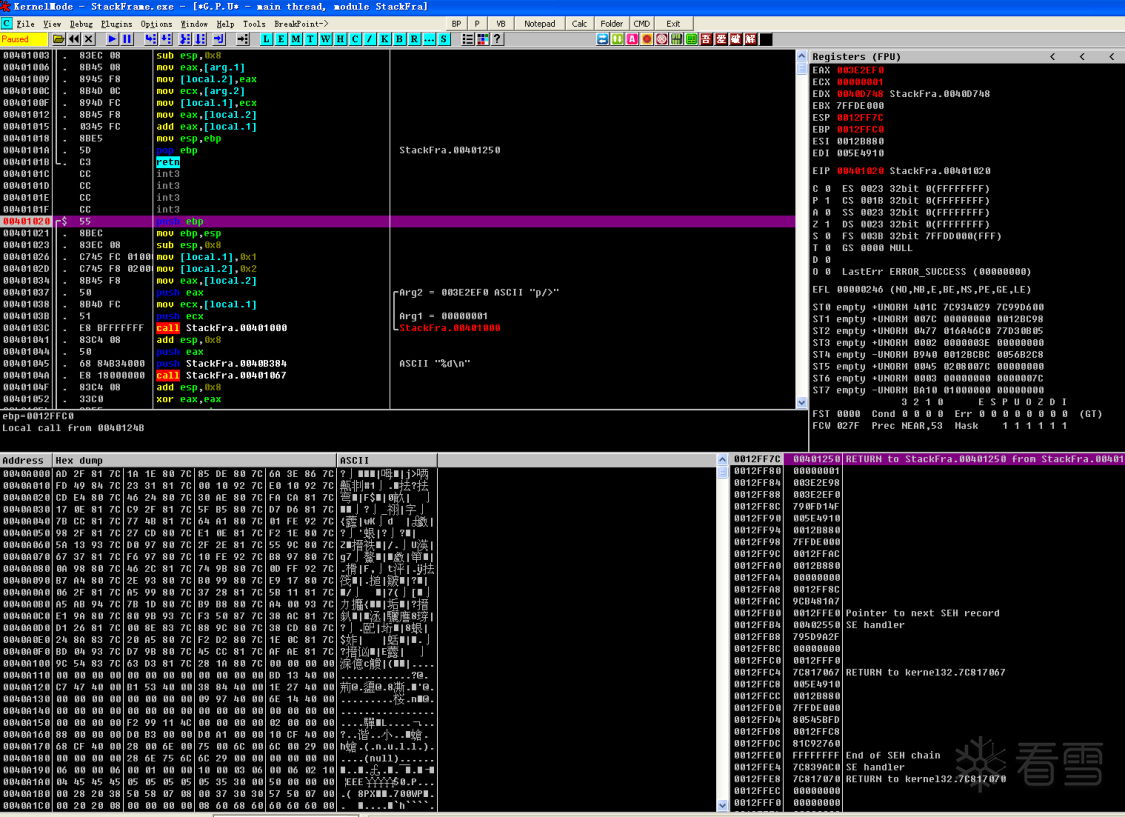The height and width of the screenshot is (817, 1125).
Task: Open the File menu
Action: (x=25, y=24)
